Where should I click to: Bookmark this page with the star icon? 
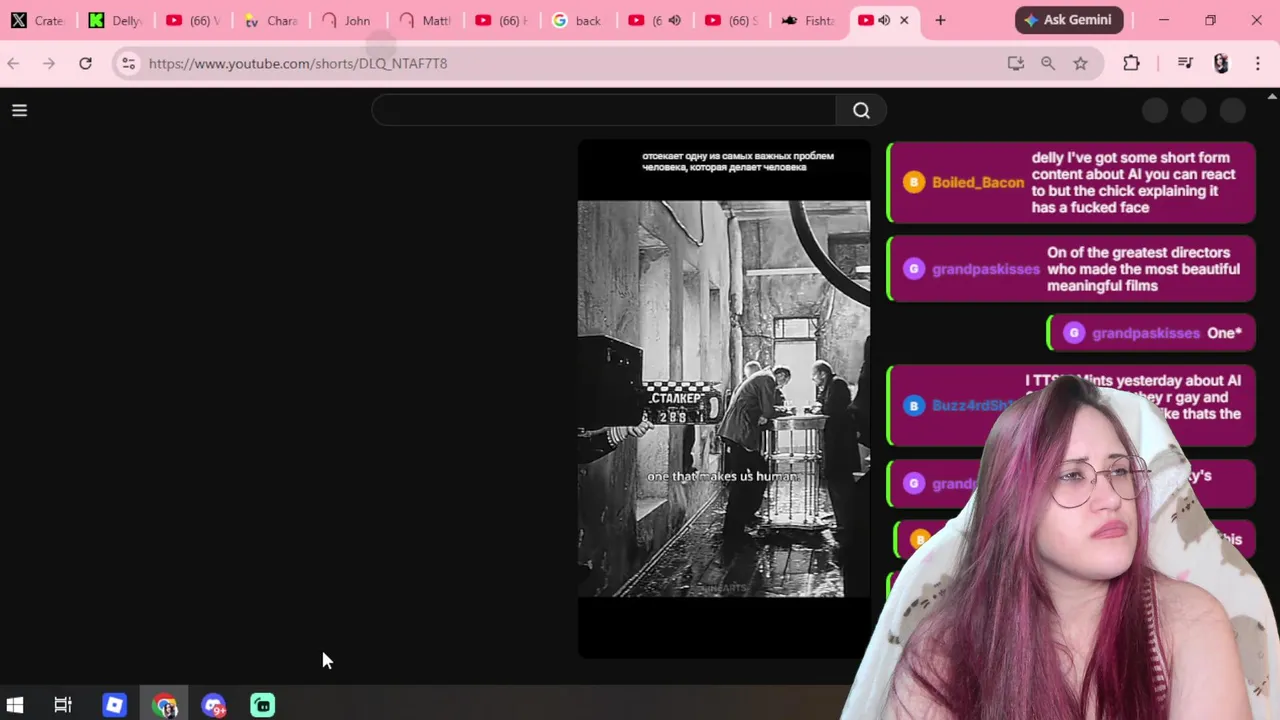click(x=1080, y=63)
